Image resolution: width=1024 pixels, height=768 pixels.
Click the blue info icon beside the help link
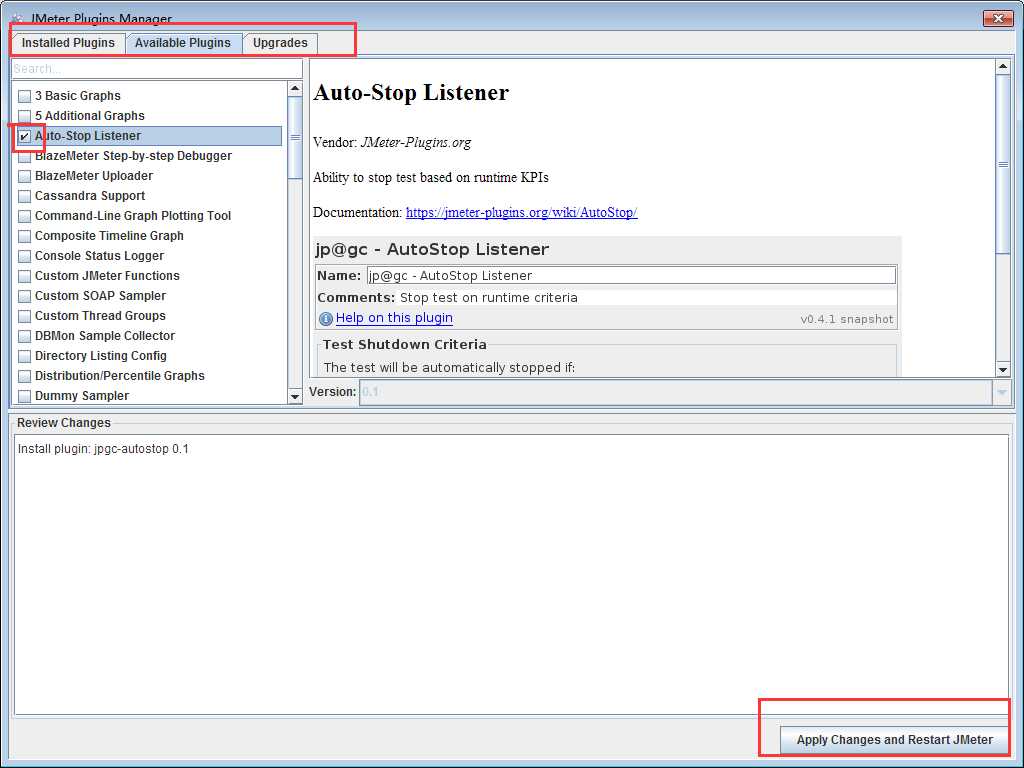(x=325, y=319)
